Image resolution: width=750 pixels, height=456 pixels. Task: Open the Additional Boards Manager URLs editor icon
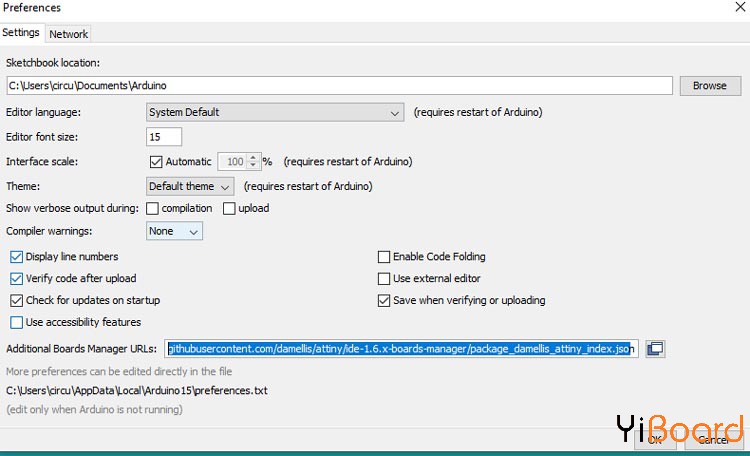click(x=655, y=349)
